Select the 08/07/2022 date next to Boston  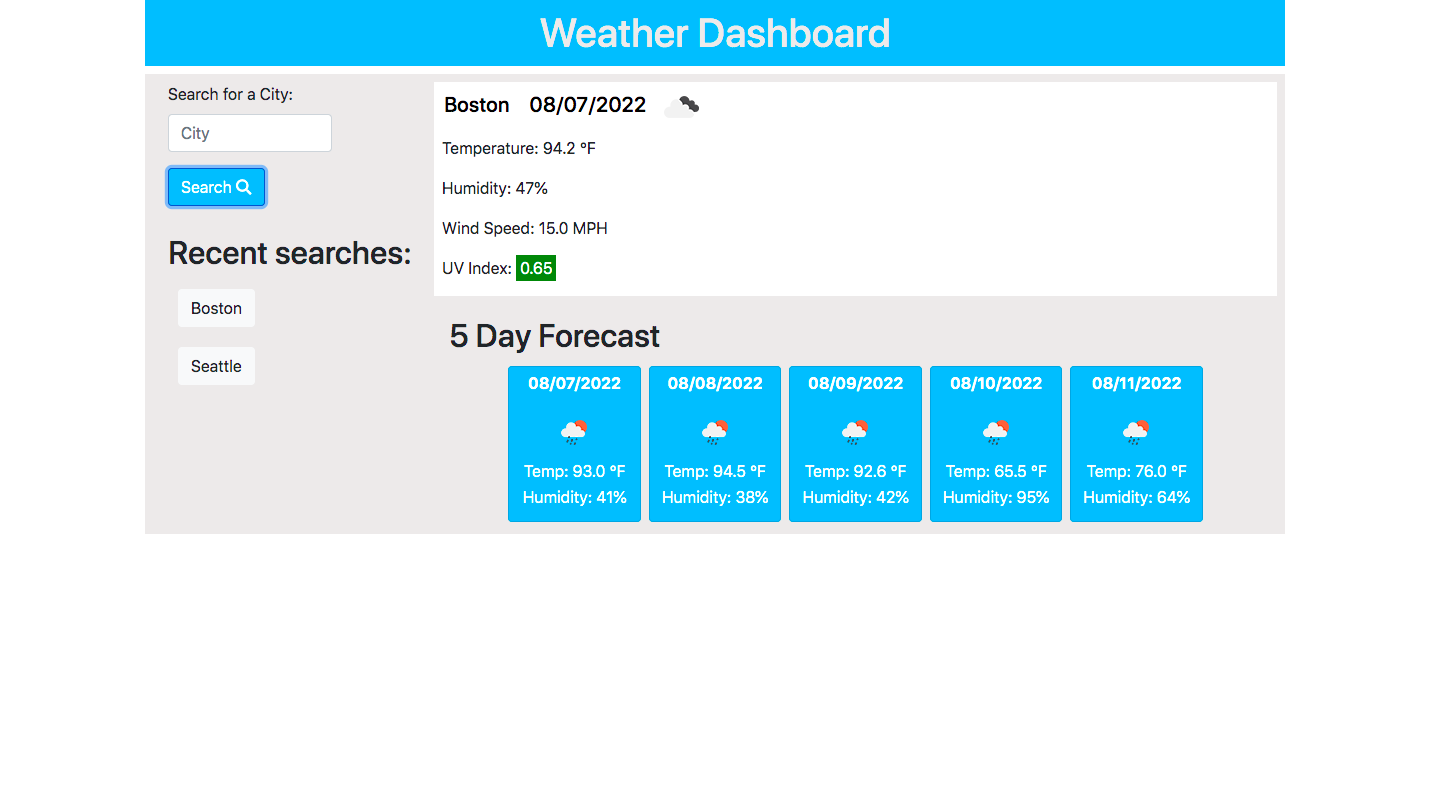click(587, 104)
